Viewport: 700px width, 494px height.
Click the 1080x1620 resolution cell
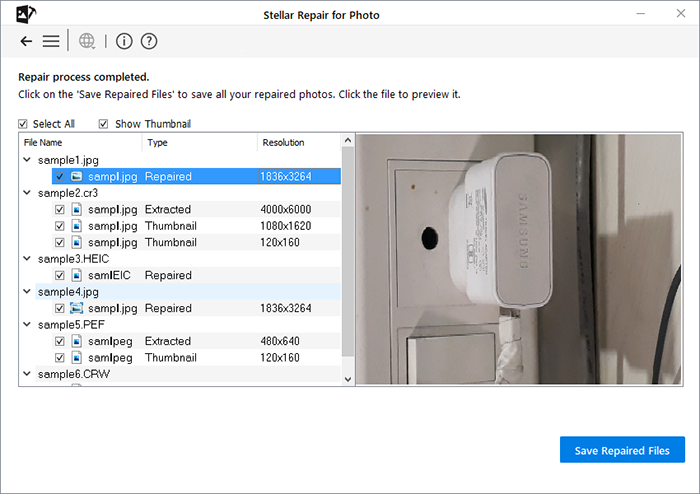coord(286,226)
